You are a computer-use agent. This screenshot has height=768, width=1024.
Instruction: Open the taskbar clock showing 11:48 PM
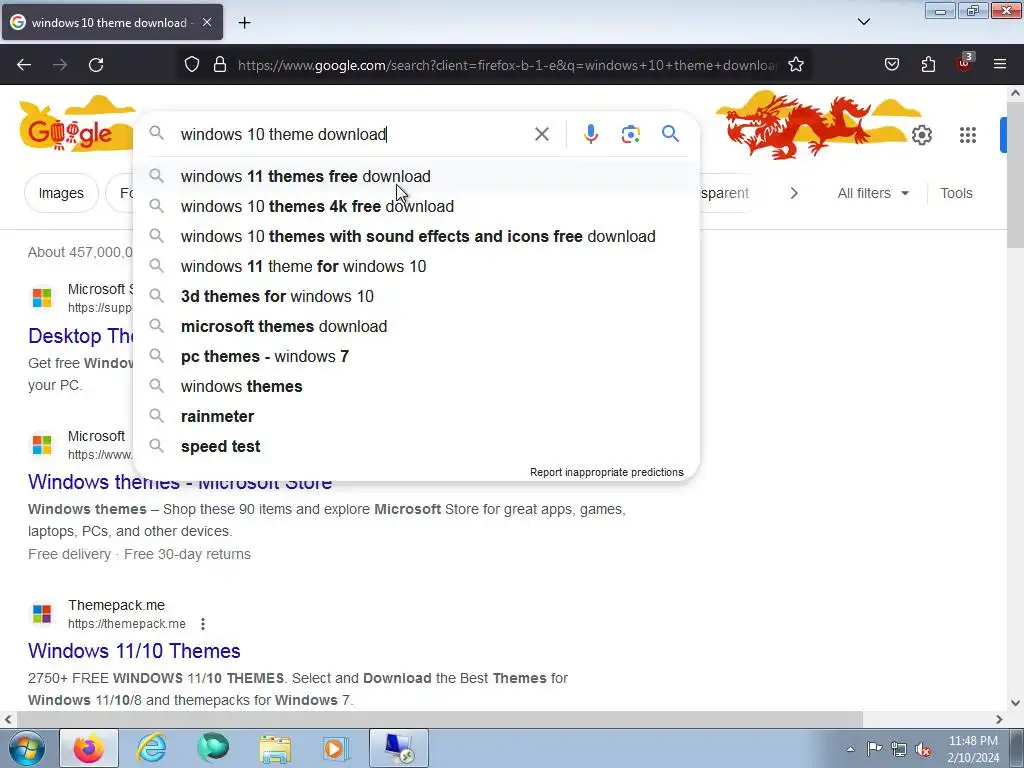tap(973, 749)
